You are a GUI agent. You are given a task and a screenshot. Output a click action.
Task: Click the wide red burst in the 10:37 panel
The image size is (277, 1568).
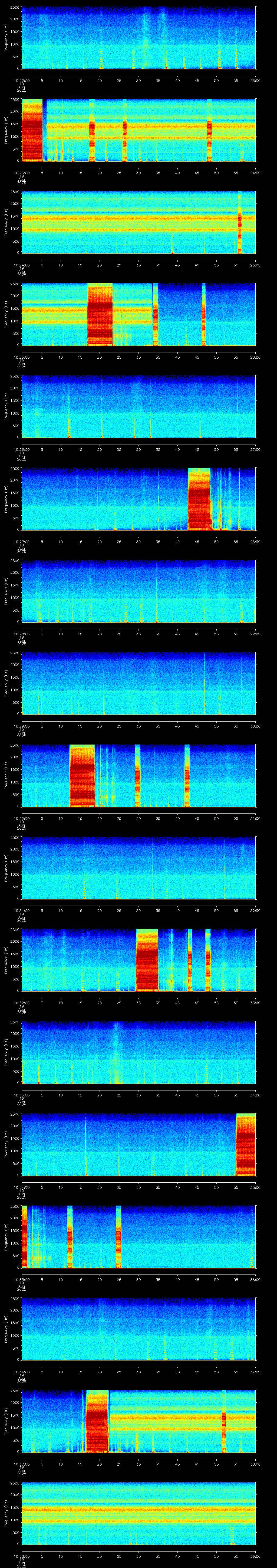point(97,1421)
